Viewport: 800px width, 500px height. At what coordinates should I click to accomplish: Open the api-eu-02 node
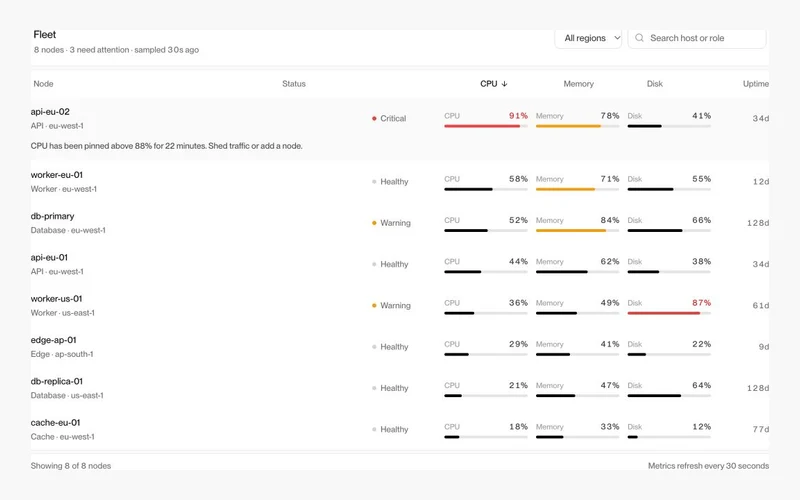pos(50,112)
